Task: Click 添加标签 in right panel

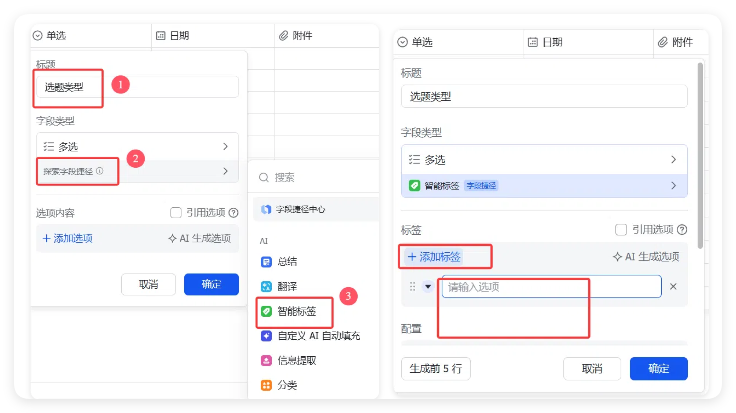Action: (434, 257)
